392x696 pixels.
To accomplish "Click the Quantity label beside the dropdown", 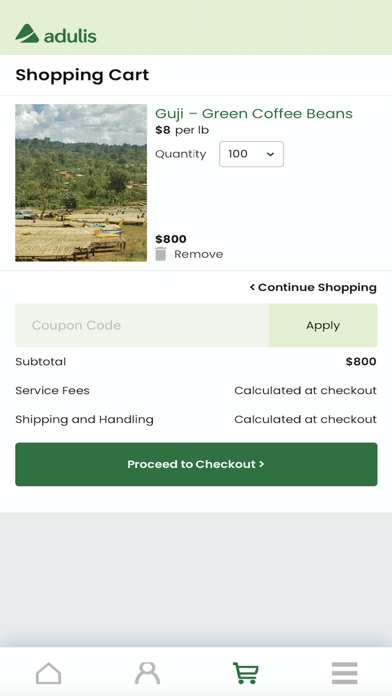I will 181,154.
